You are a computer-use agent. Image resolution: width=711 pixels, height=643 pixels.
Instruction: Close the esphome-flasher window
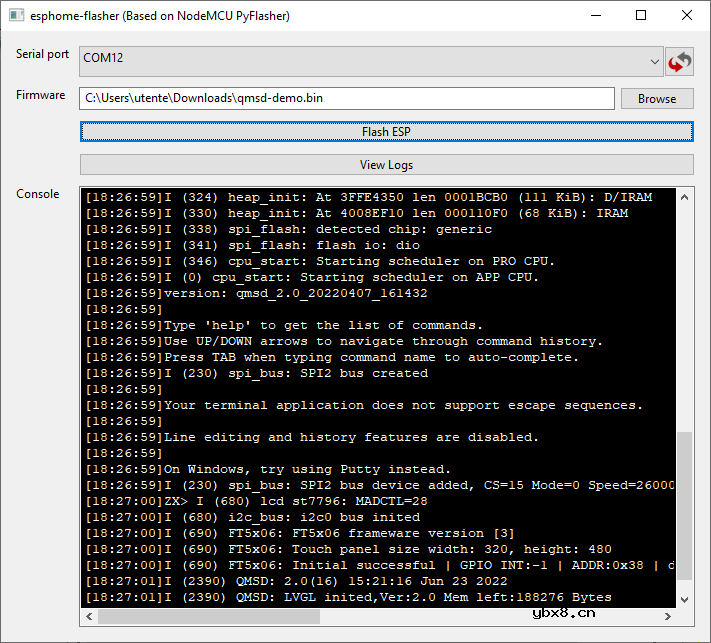tap(686, 16)
